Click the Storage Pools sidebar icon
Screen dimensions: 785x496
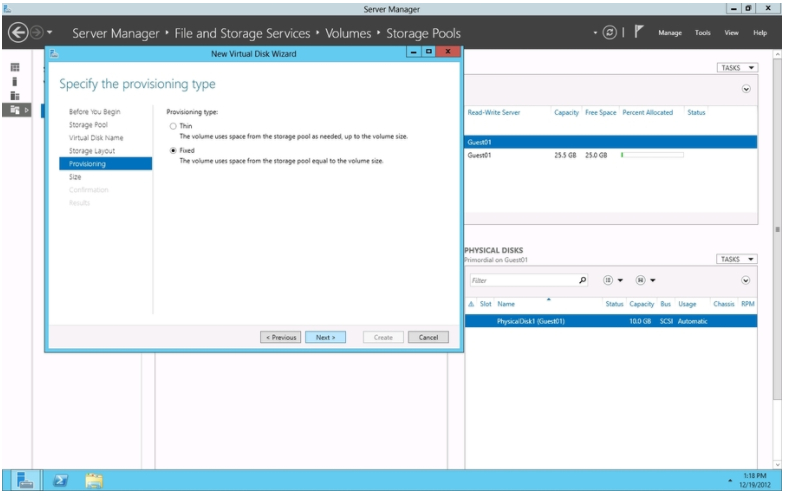point(15,110)
